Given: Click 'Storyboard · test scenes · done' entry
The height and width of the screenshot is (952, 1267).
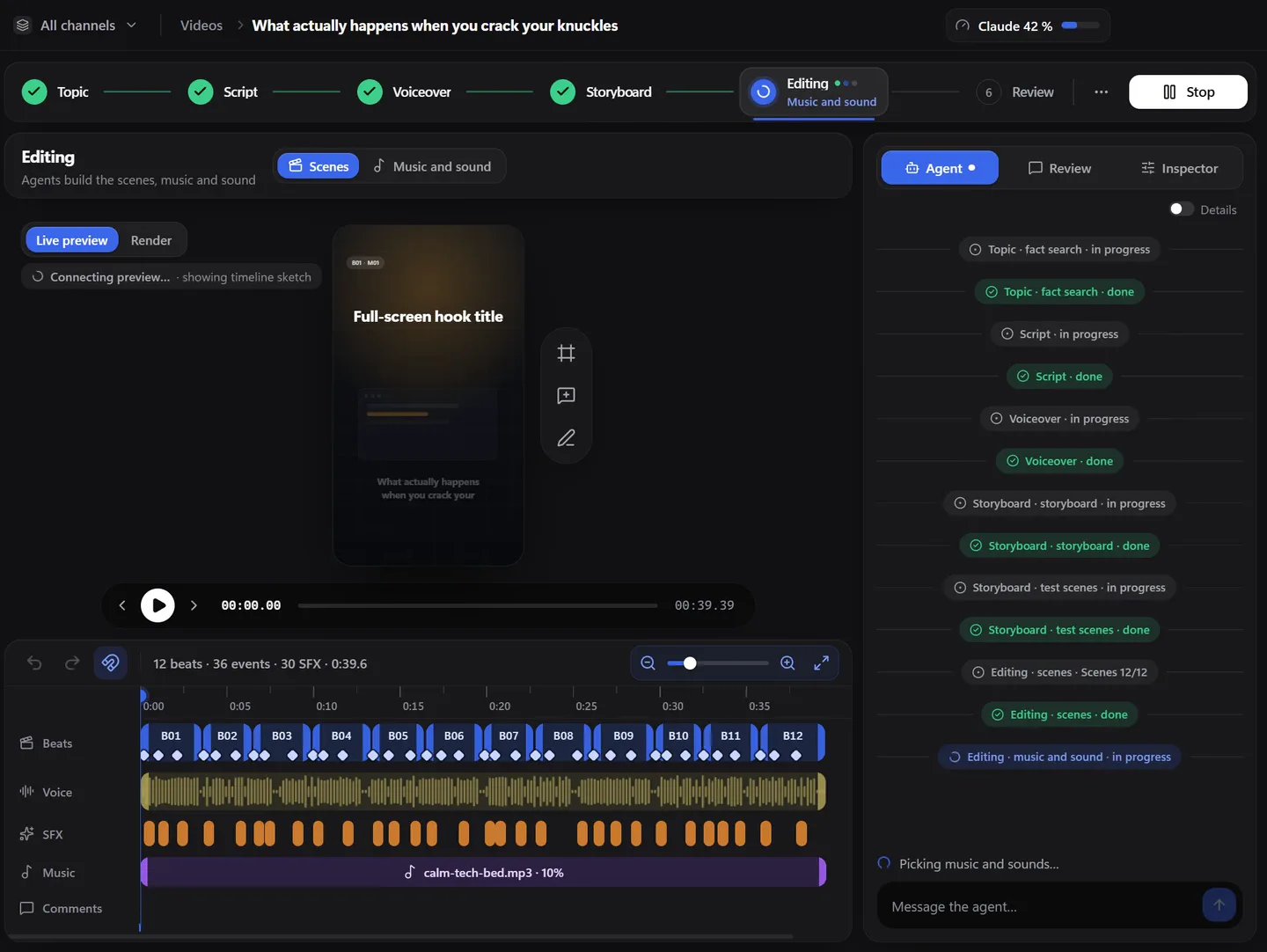Looking at the screenshot, I should [x=1059, y=630].
